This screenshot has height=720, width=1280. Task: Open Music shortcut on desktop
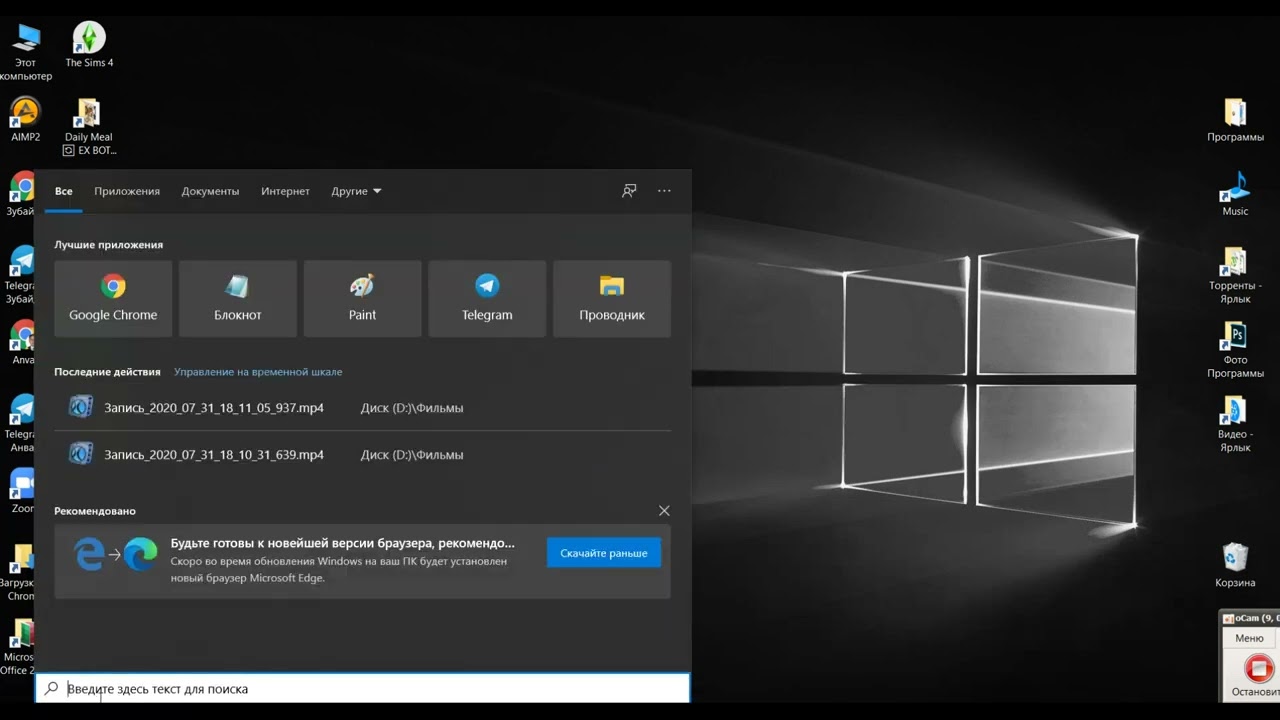click(1235, 194)
